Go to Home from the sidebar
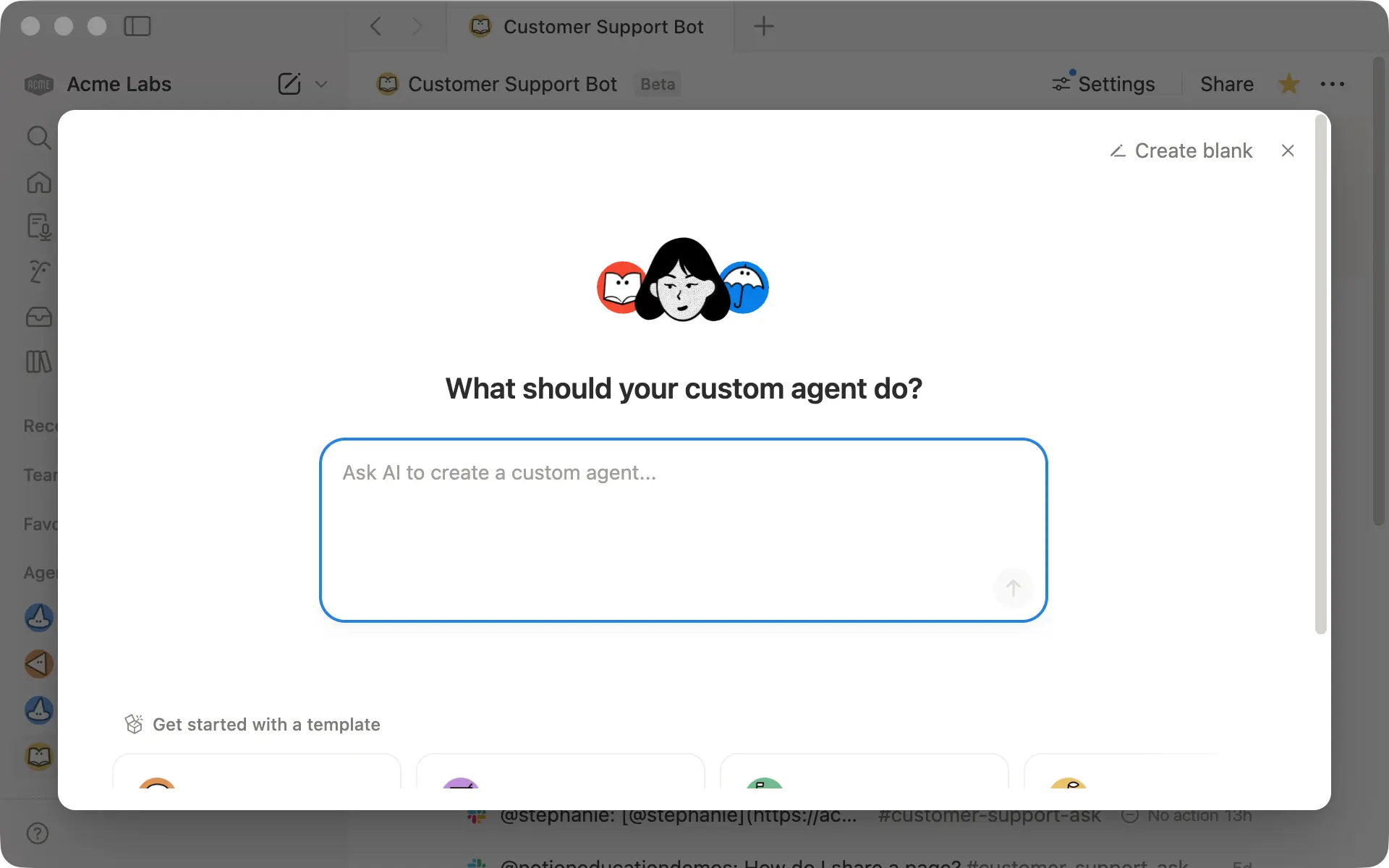This screenshot has height=868, width=1389. [39, 182]
